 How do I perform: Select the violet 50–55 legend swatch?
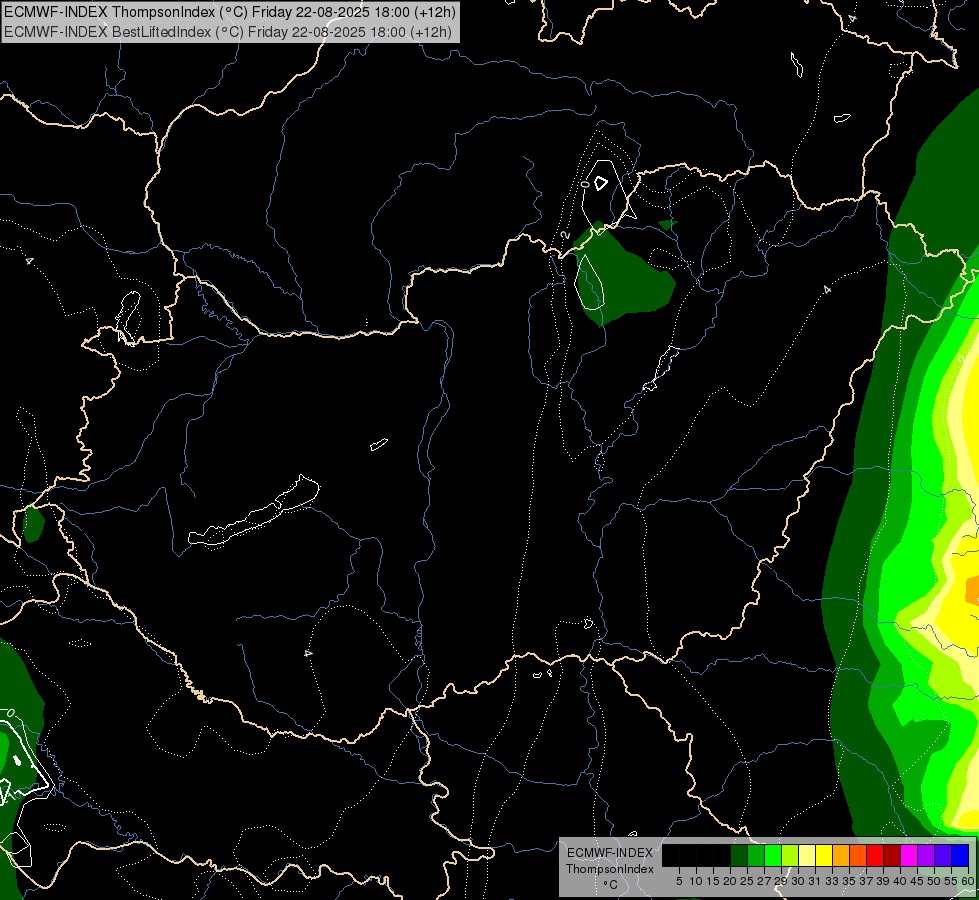943,855
